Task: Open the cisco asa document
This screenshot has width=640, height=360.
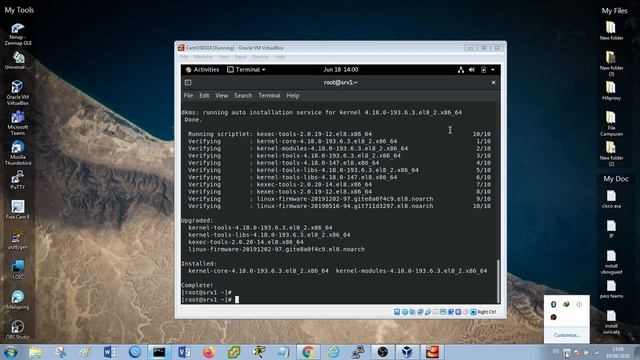Action: [x=611, y=199]
